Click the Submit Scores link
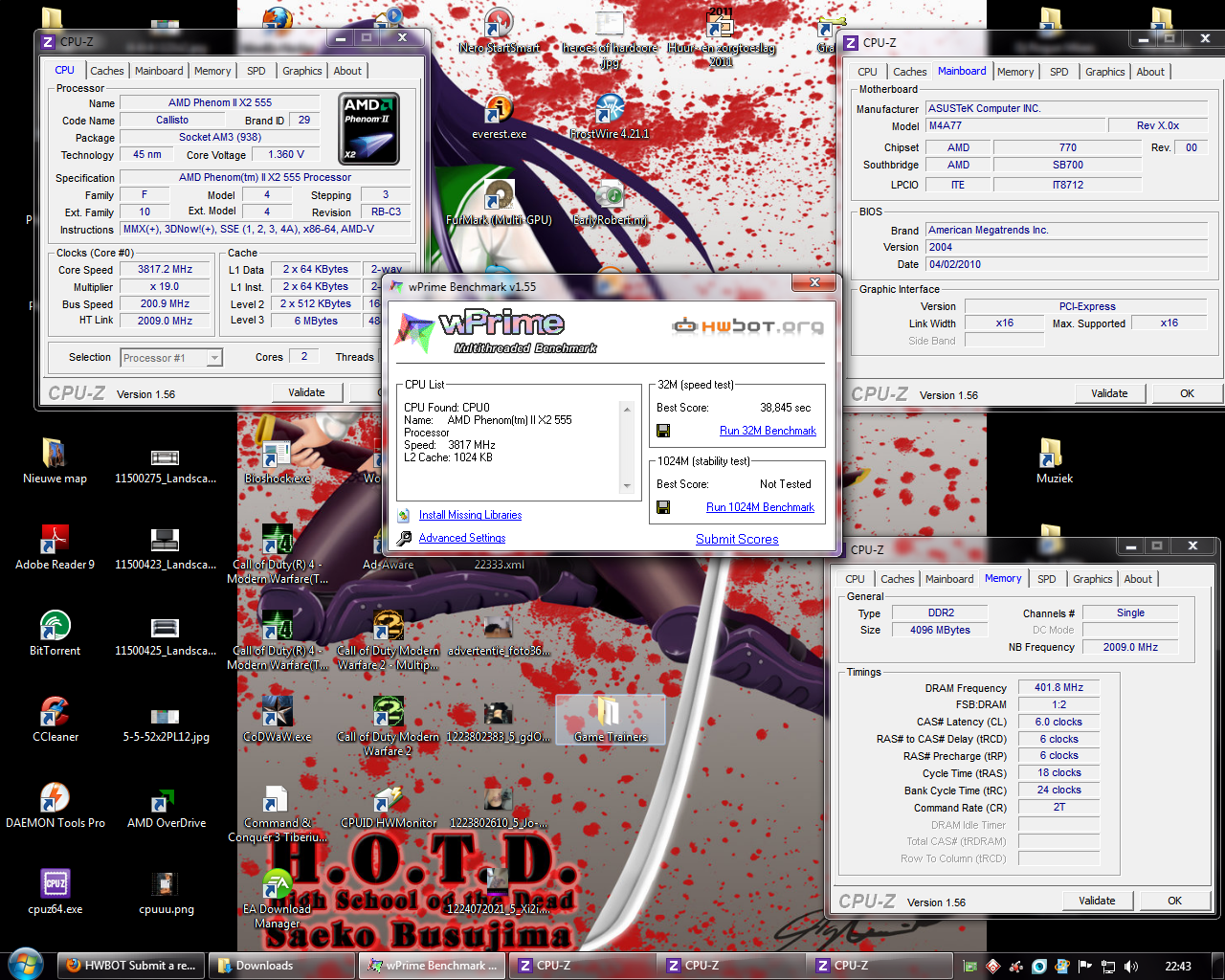Image resolution: width=1225 pixels, height=980 pixels. (x=737, y=539)
